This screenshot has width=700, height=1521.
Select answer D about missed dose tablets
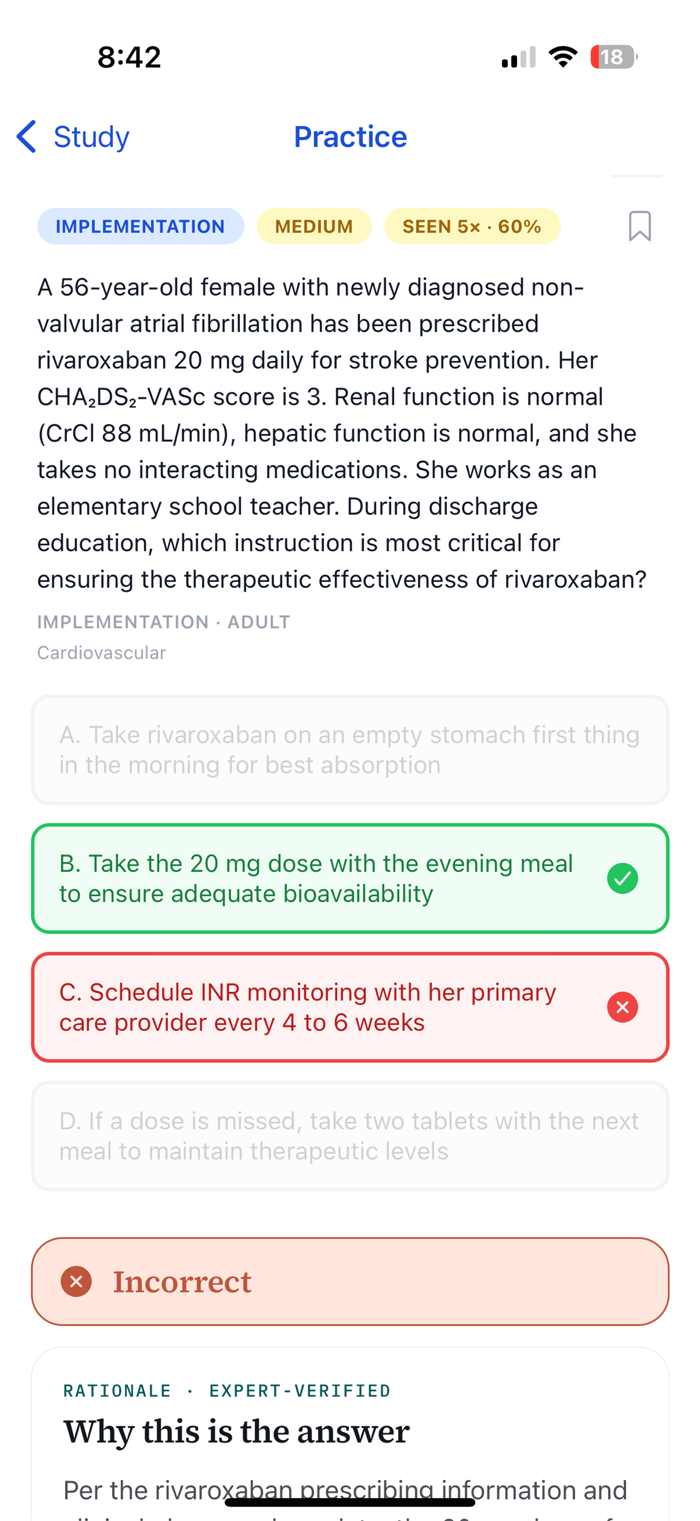tap(350, 1136)
